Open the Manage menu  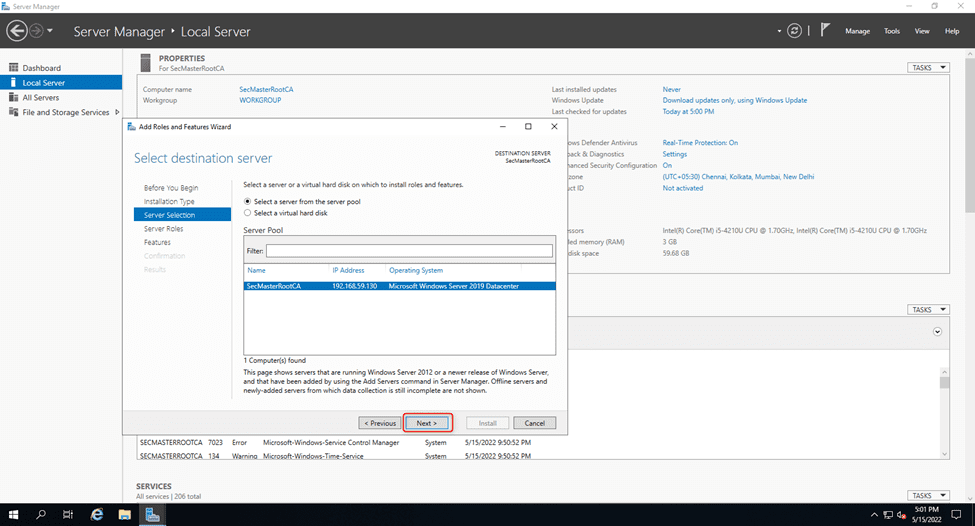point(857,31)
